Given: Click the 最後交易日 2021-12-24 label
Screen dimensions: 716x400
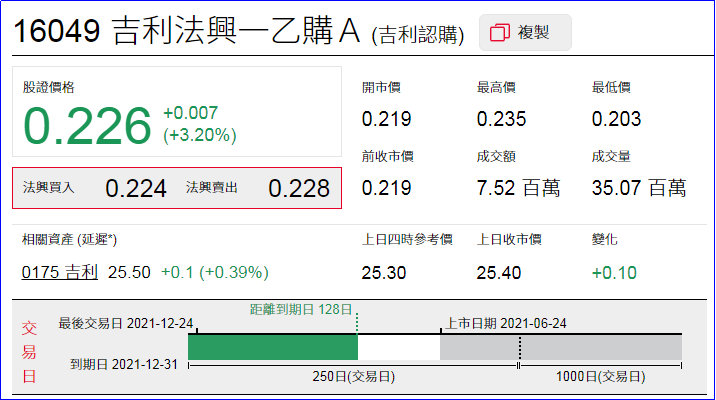Looking at the screenshot, I should [x=126, y=324].
